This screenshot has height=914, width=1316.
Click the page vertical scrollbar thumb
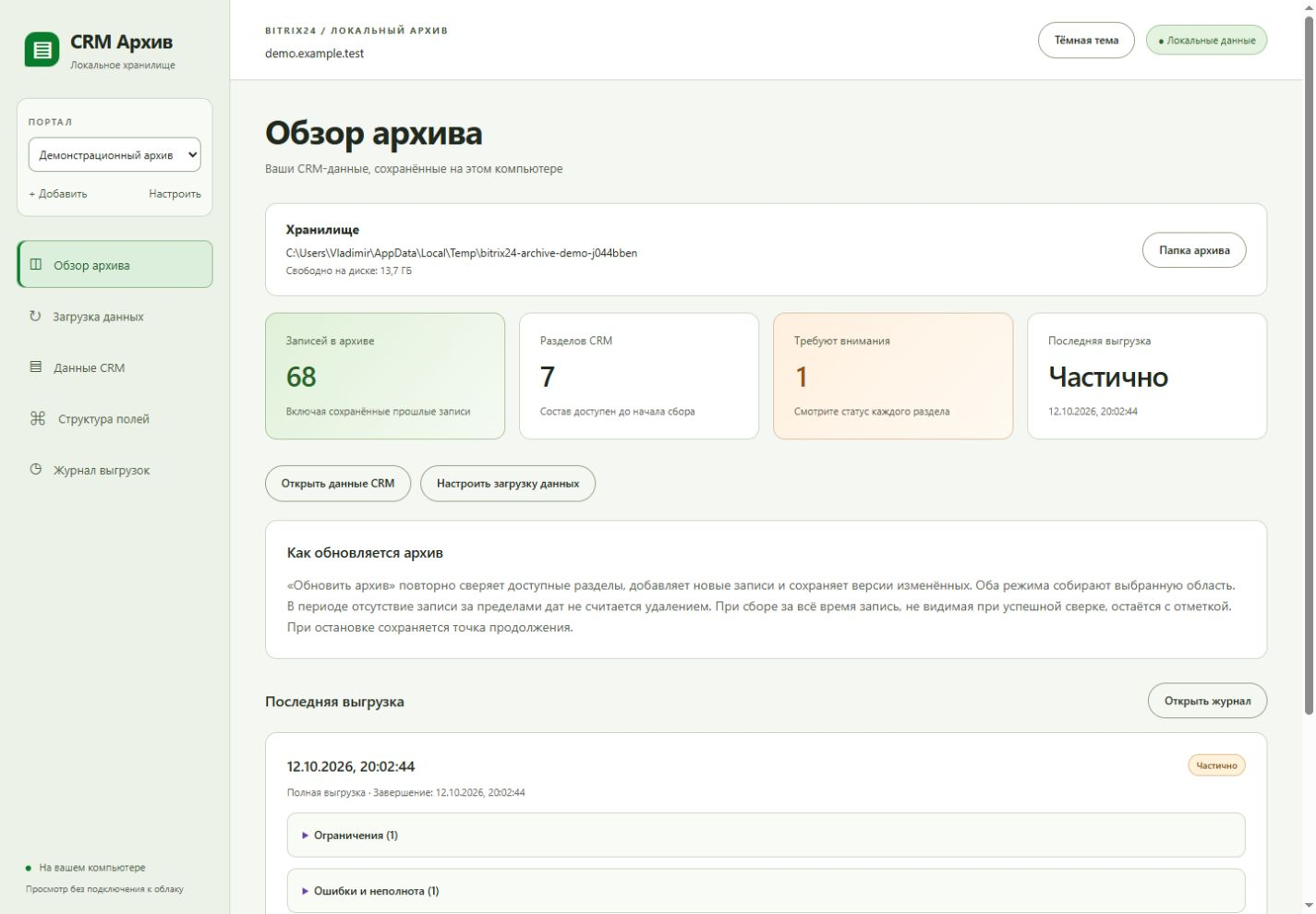(x=1309, y=365)
